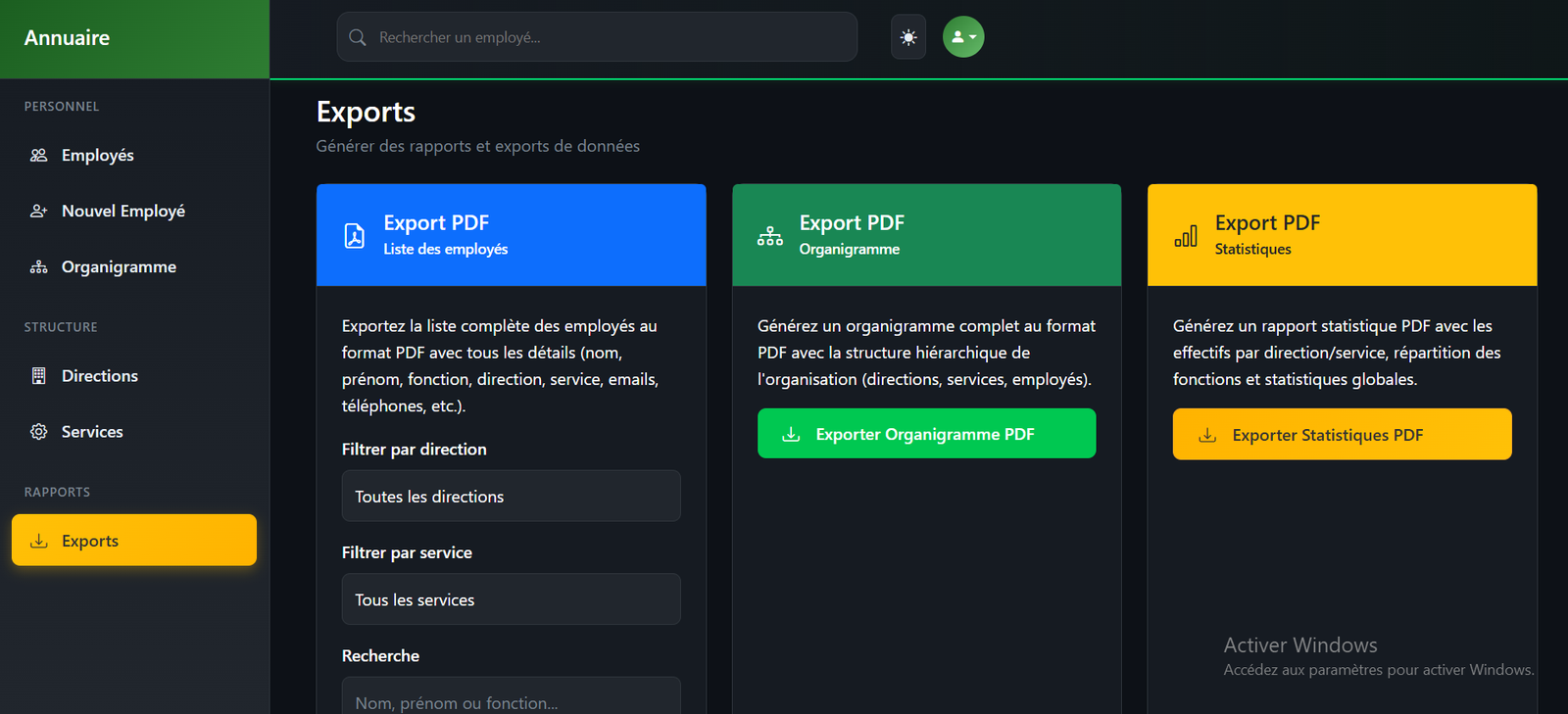Click the Organigramme hierarchy icon in sidebar

tap(39, 267)
